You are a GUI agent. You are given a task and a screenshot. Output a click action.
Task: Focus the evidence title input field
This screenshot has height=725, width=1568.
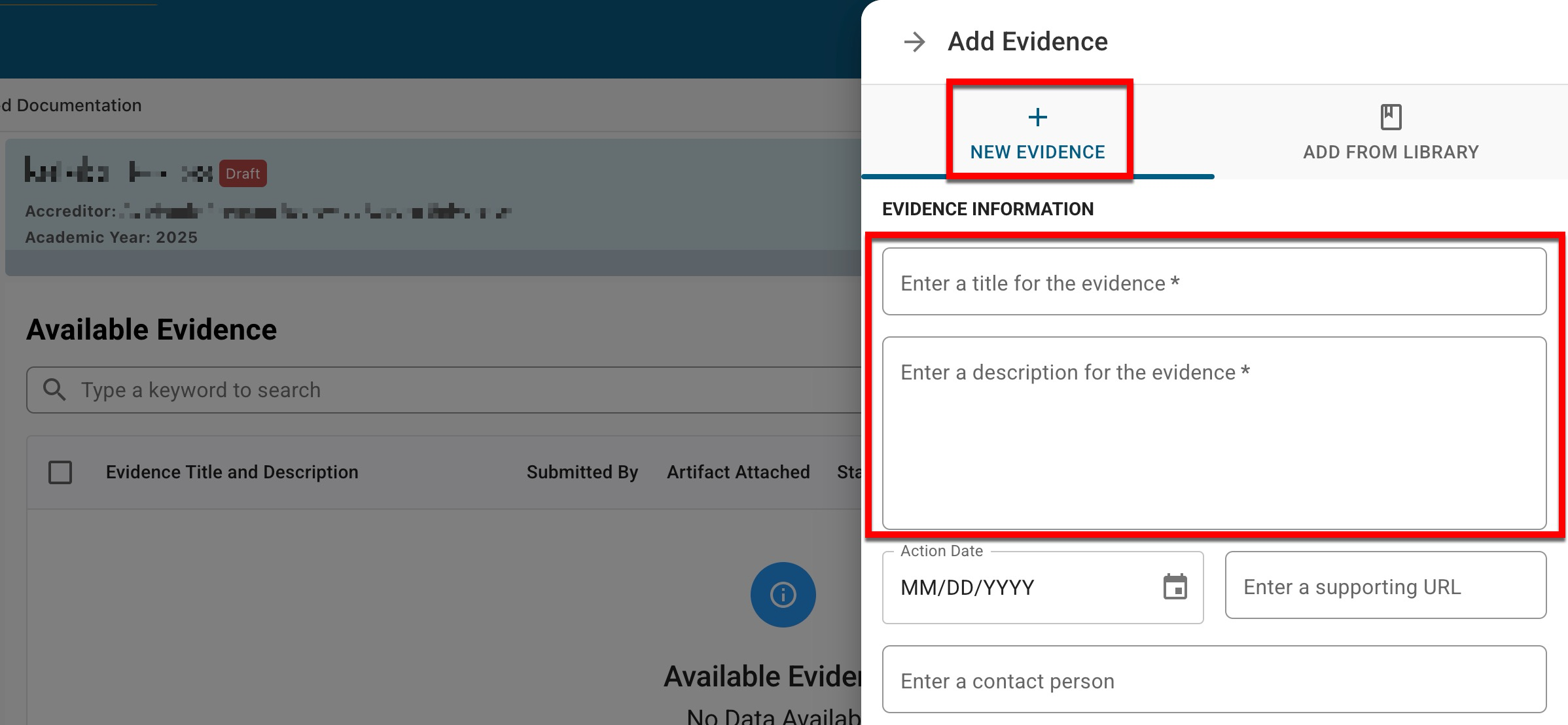[1214, 282]
